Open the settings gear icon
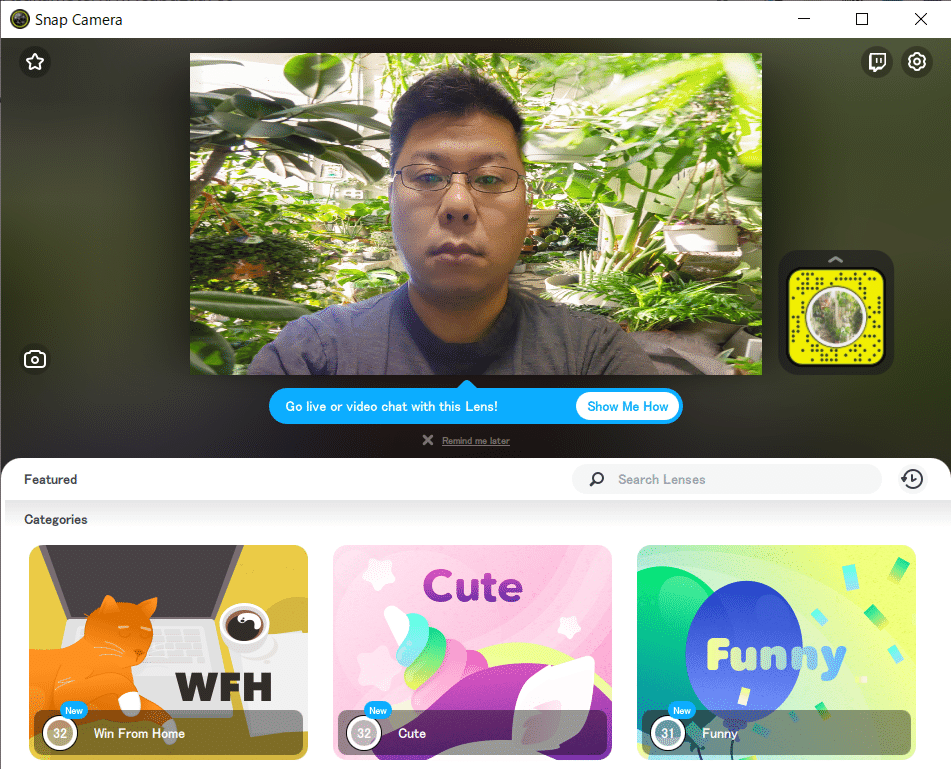Screen dimensions: 951x769 pyautogui.click(x=916, y=62)
